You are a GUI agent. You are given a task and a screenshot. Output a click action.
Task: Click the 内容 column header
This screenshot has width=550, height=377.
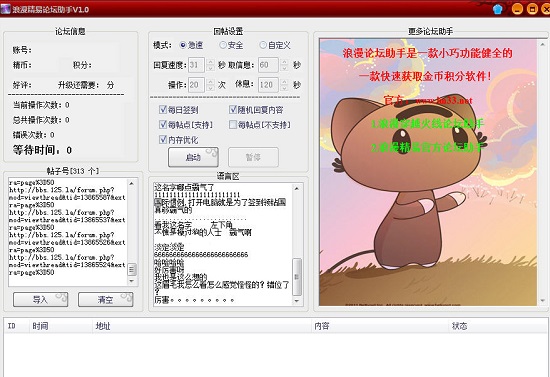(x=380, y=326)
